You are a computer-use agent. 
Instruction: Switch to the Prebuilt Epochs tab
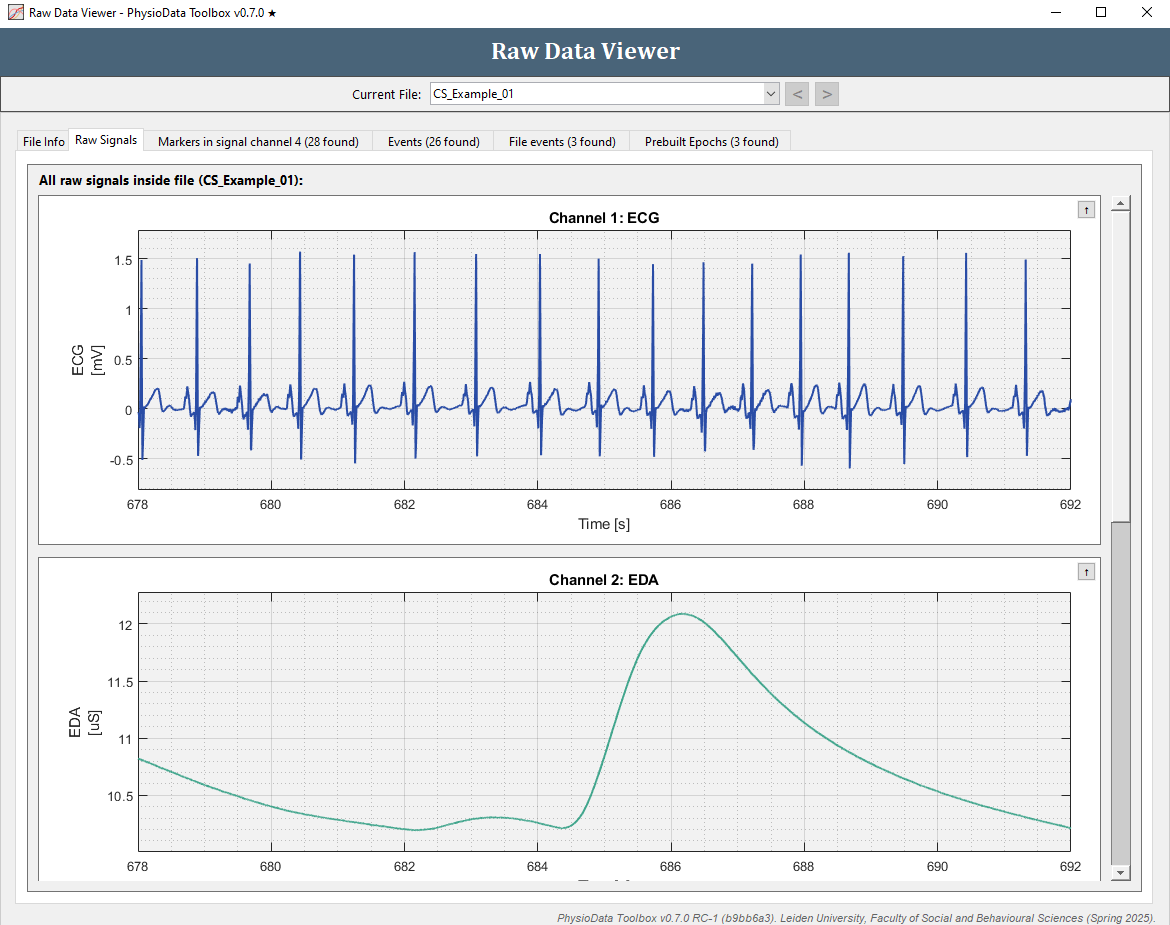pos(710,141)
